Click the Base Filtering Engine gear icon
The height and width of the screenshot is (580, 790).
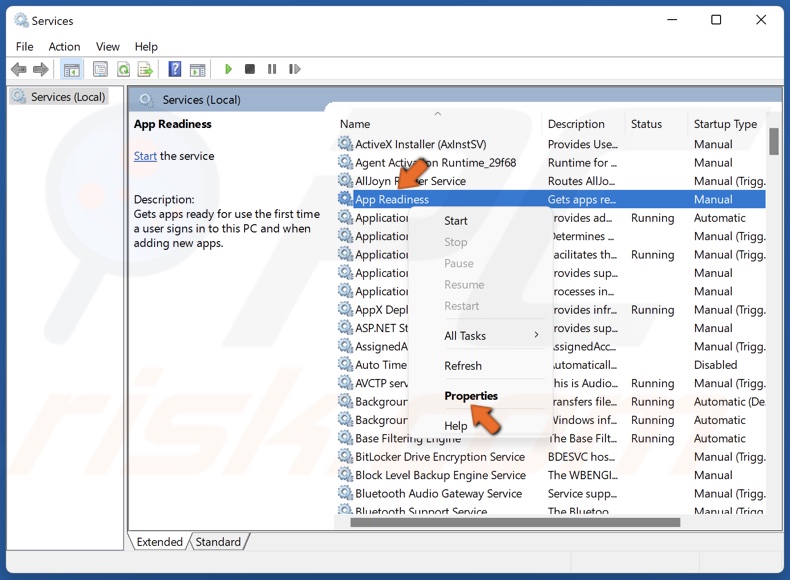[345, 438]
